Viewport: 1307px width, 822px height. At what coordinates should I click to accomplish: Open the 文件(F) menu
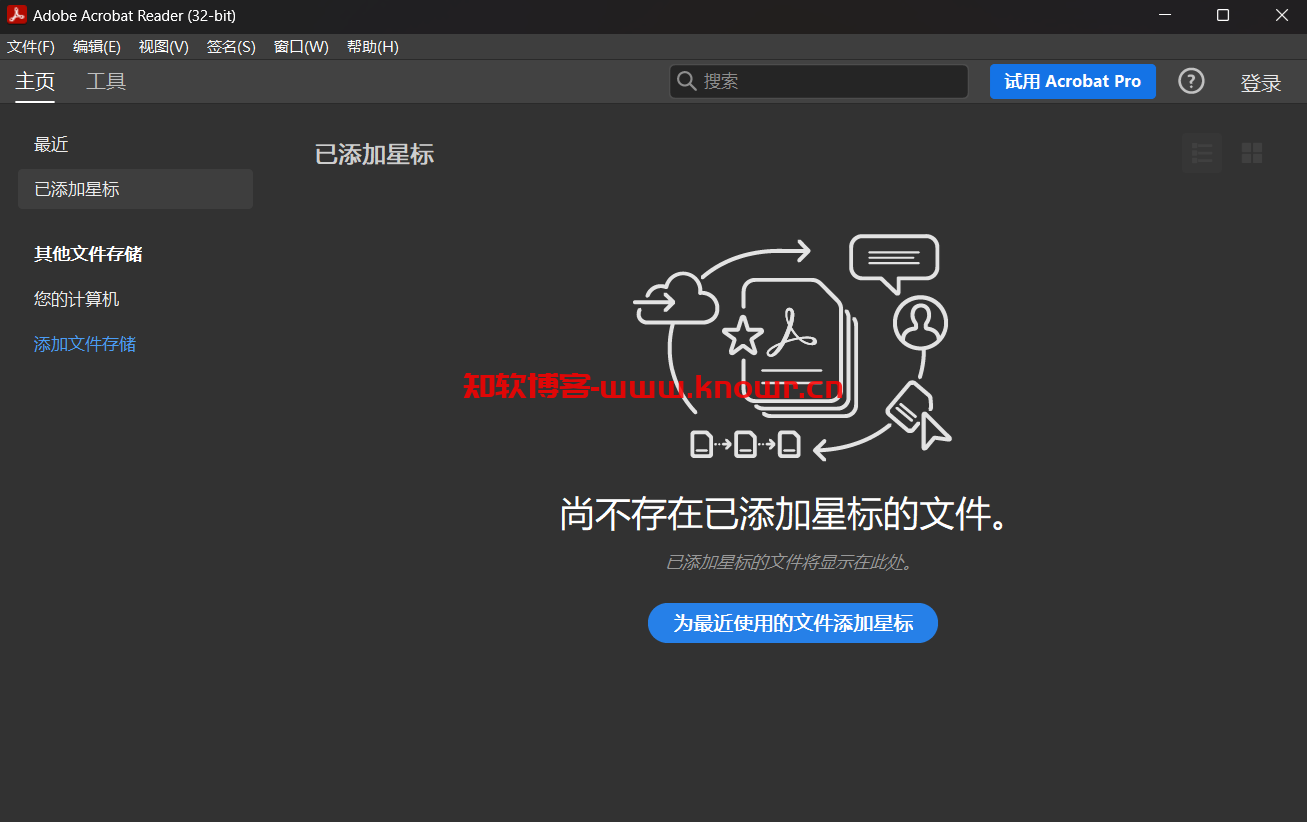(31, 47)
